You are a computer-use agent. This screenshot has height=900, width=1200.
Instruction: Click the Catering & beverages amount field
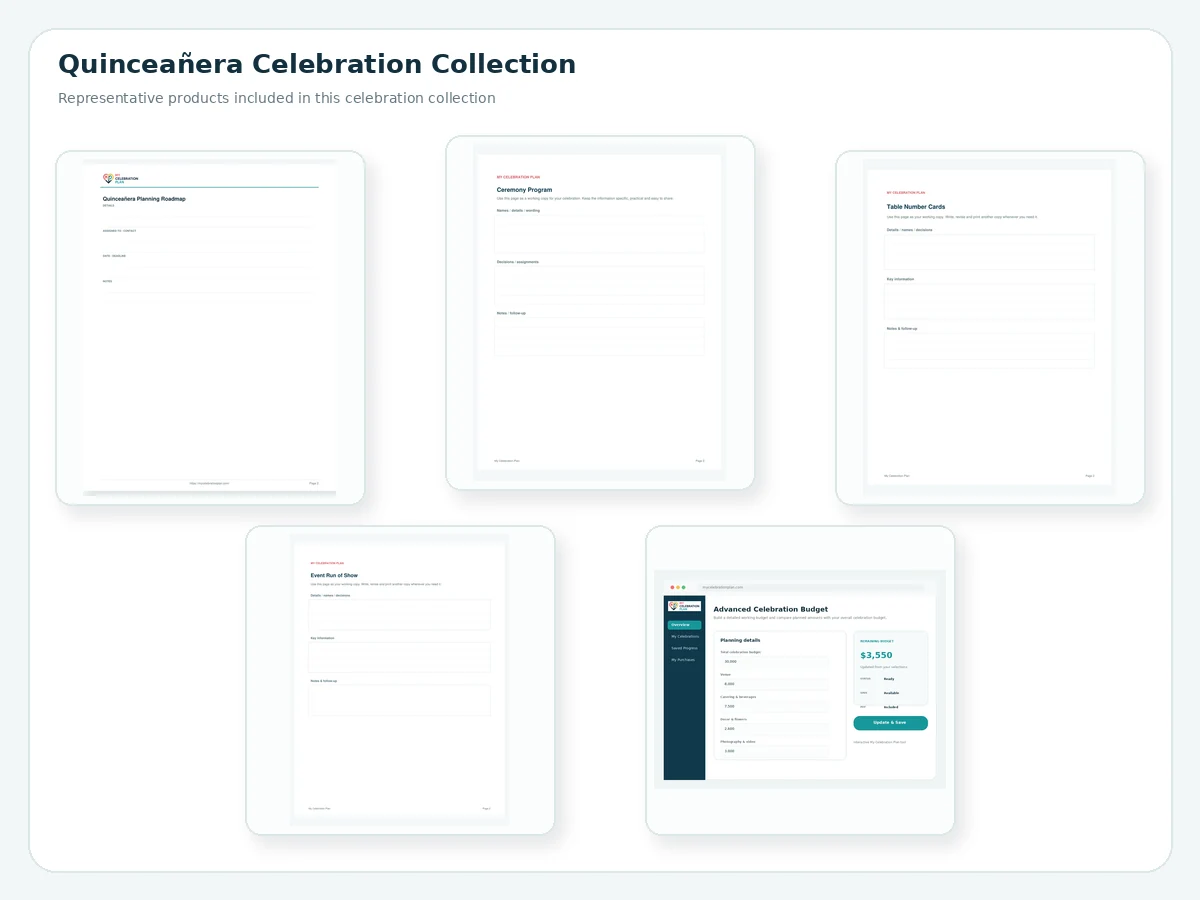[775, 706]
